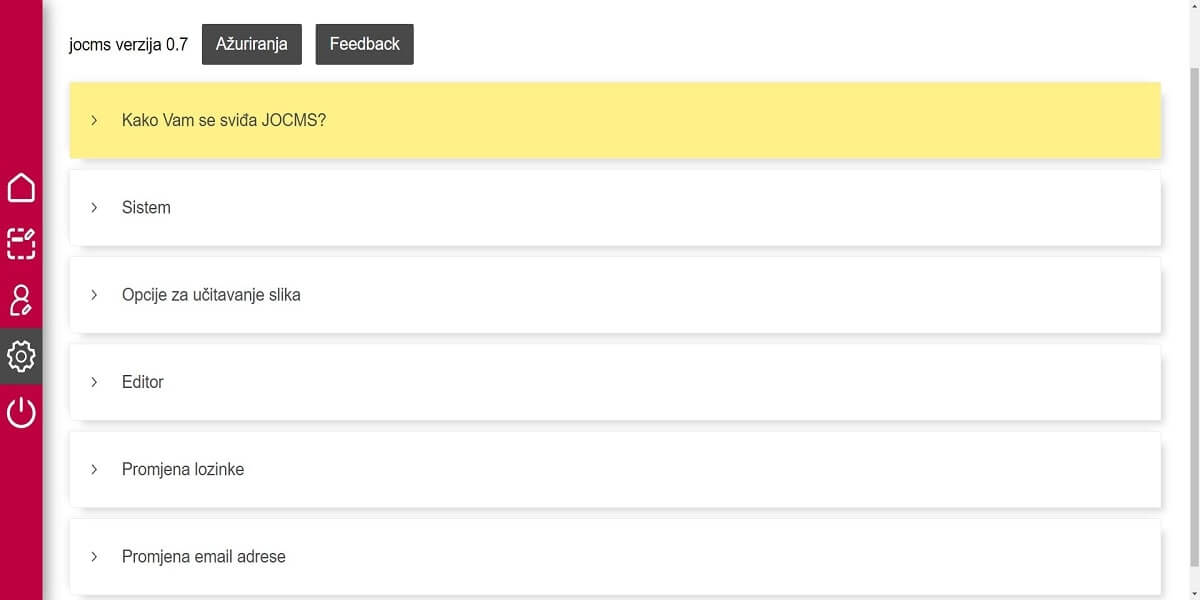
Task: Open the Sistem settings panel title
Action: pos(146,207)
